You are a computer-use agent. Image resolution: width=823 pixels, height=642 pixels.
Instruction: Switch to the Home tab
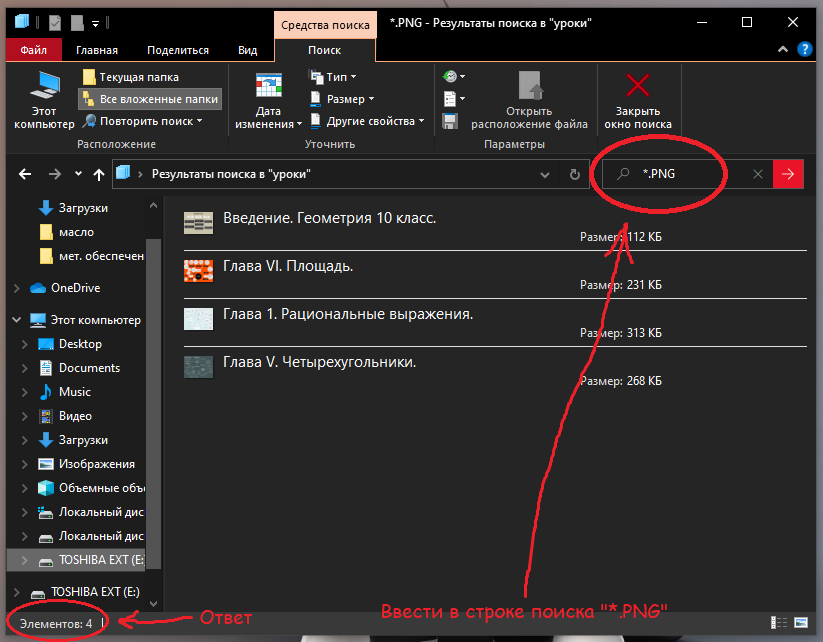click(97, 50)
